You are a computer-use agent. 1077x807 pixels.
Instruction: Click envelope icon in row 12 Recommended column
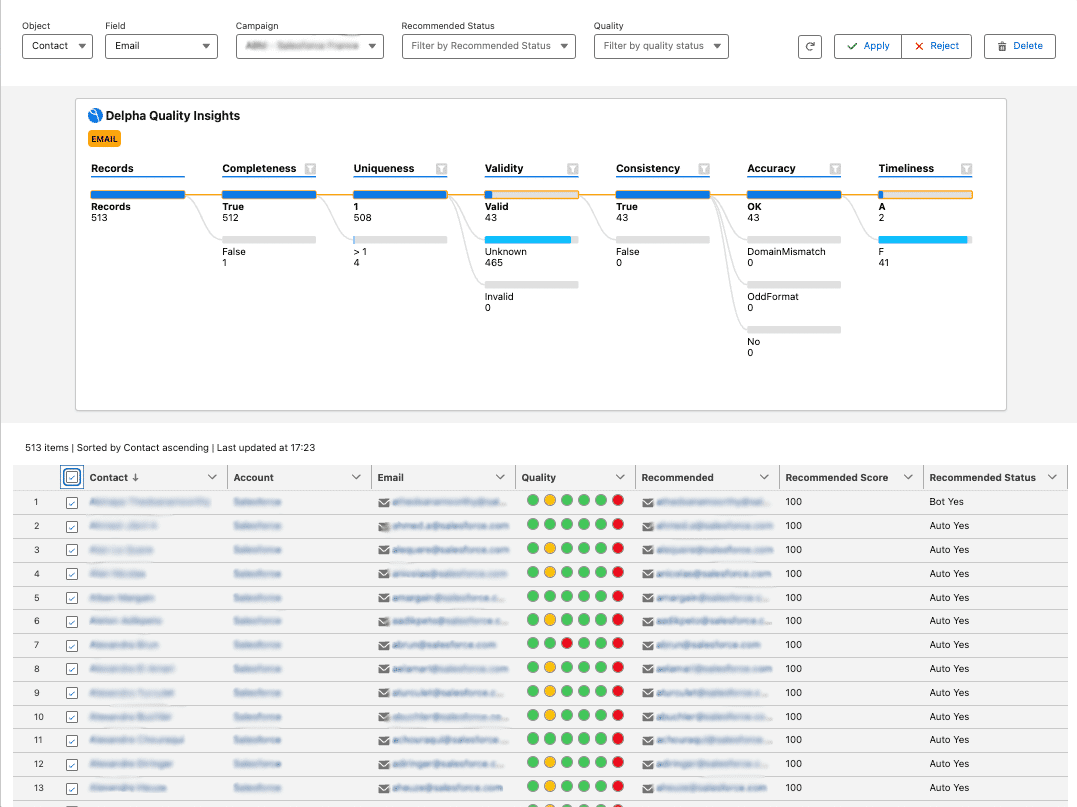[x=648, y=764]
